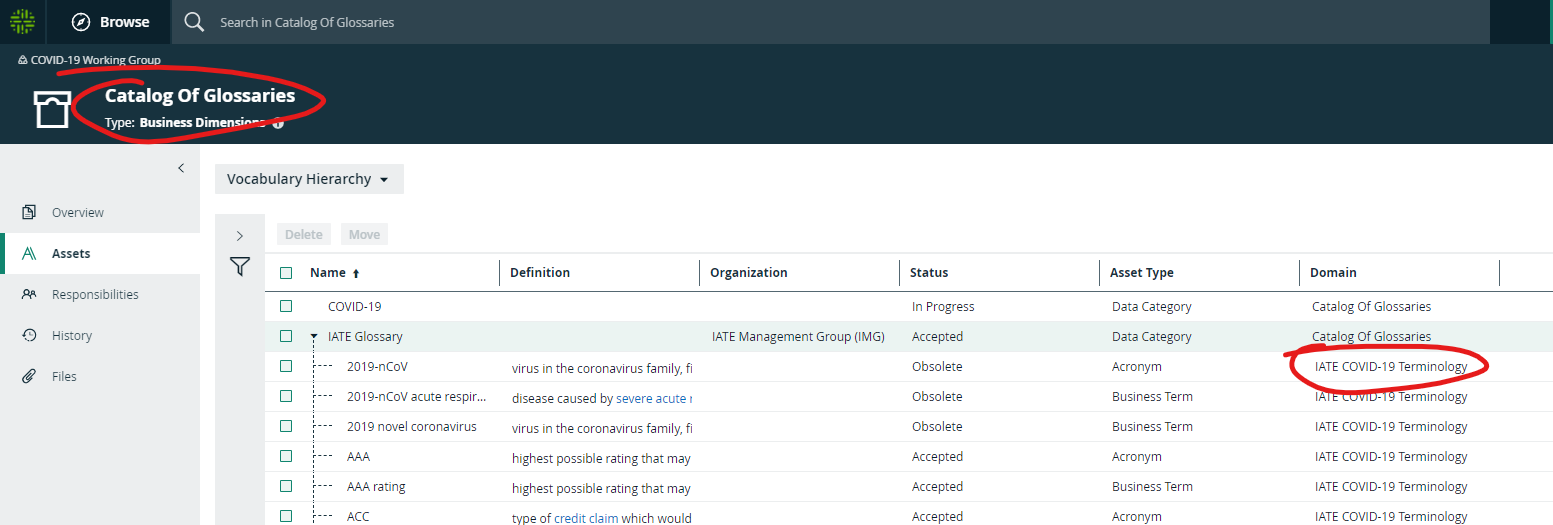Open the ACC asset
1553x525 pixels.
[358, 516]
